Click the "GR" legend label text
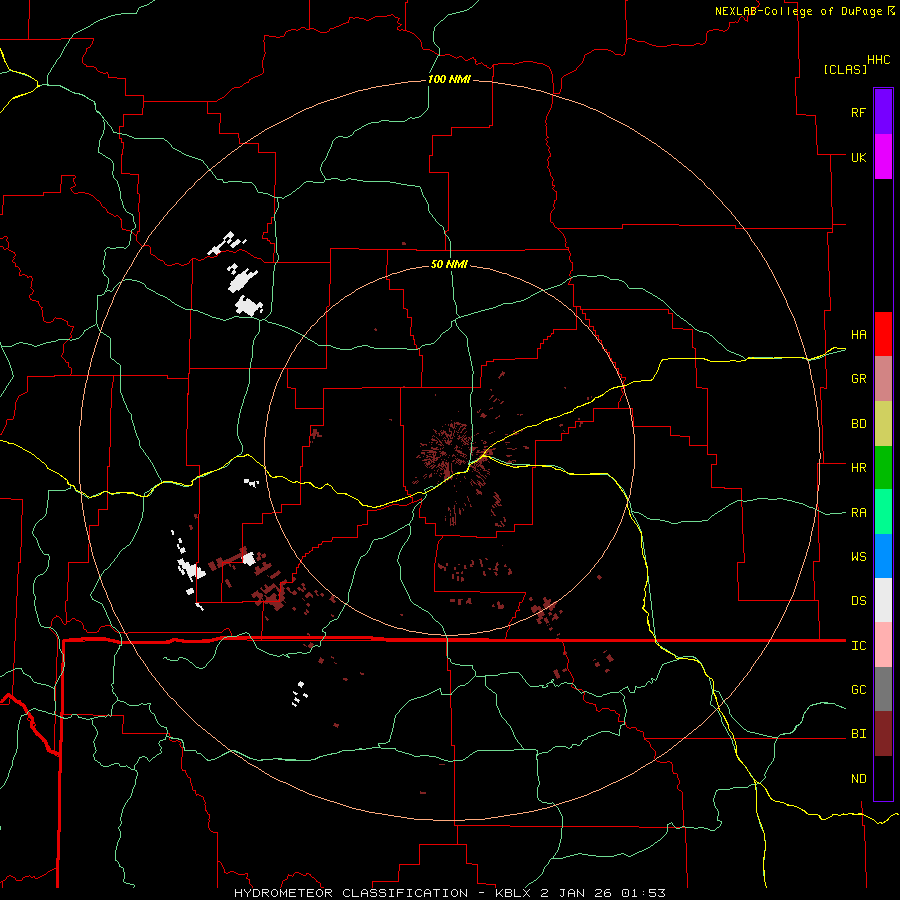Image resolution: width=900 pixels, height=900 pixels. tap(858, 379)
